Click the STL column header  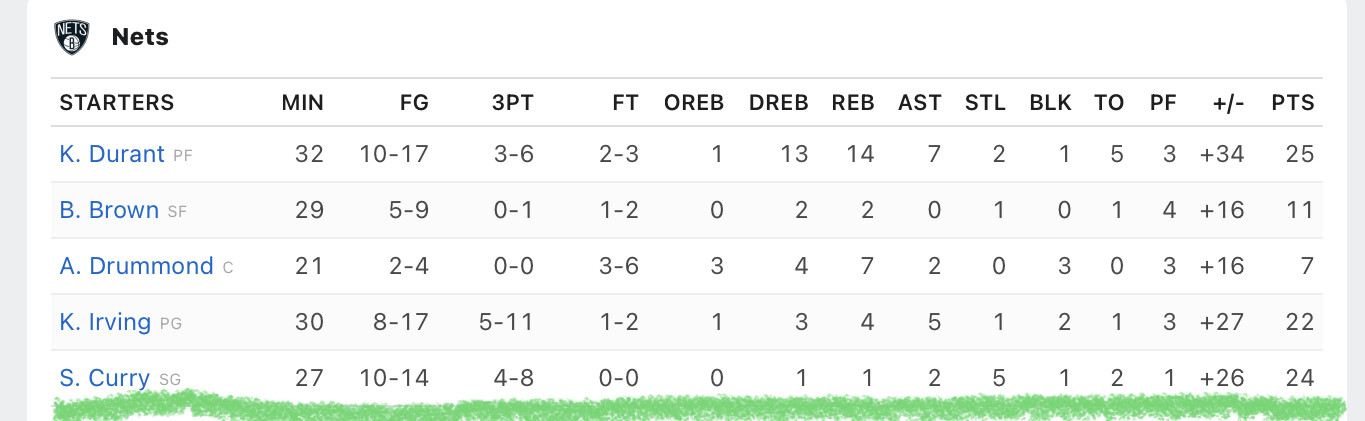(985, 102)
